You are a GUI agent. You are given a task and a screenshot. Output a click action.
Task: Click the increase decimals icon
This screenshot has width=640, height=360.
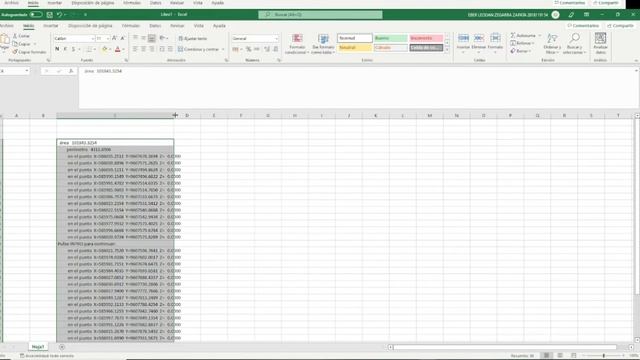(x=267, y=49)
